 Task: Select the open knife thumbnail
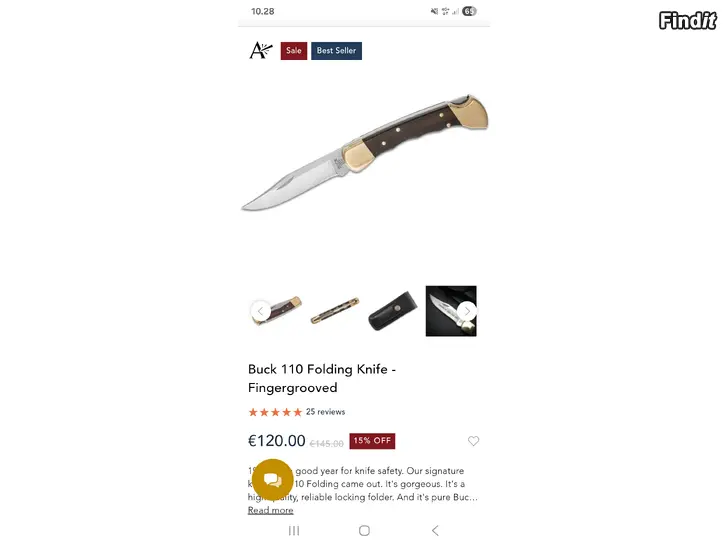277,311
